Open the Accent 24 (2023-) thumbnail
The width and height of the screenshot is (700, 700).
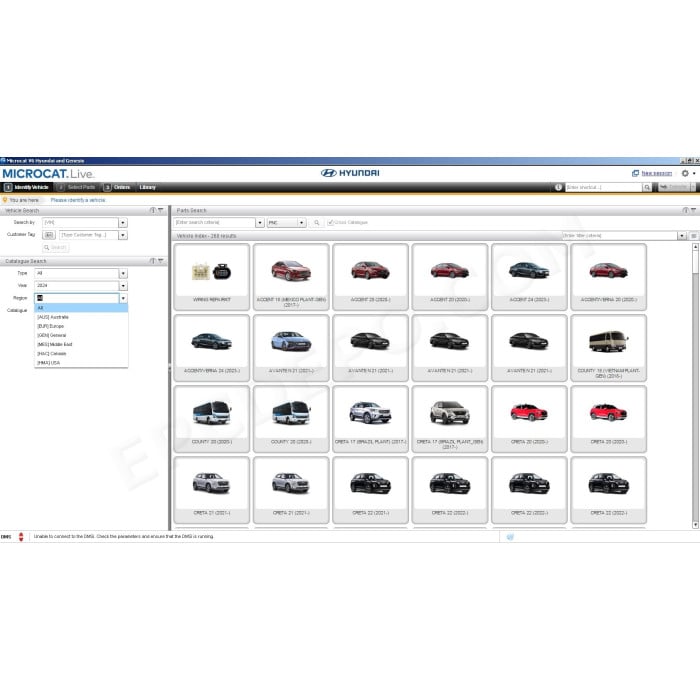click(529, 277)
